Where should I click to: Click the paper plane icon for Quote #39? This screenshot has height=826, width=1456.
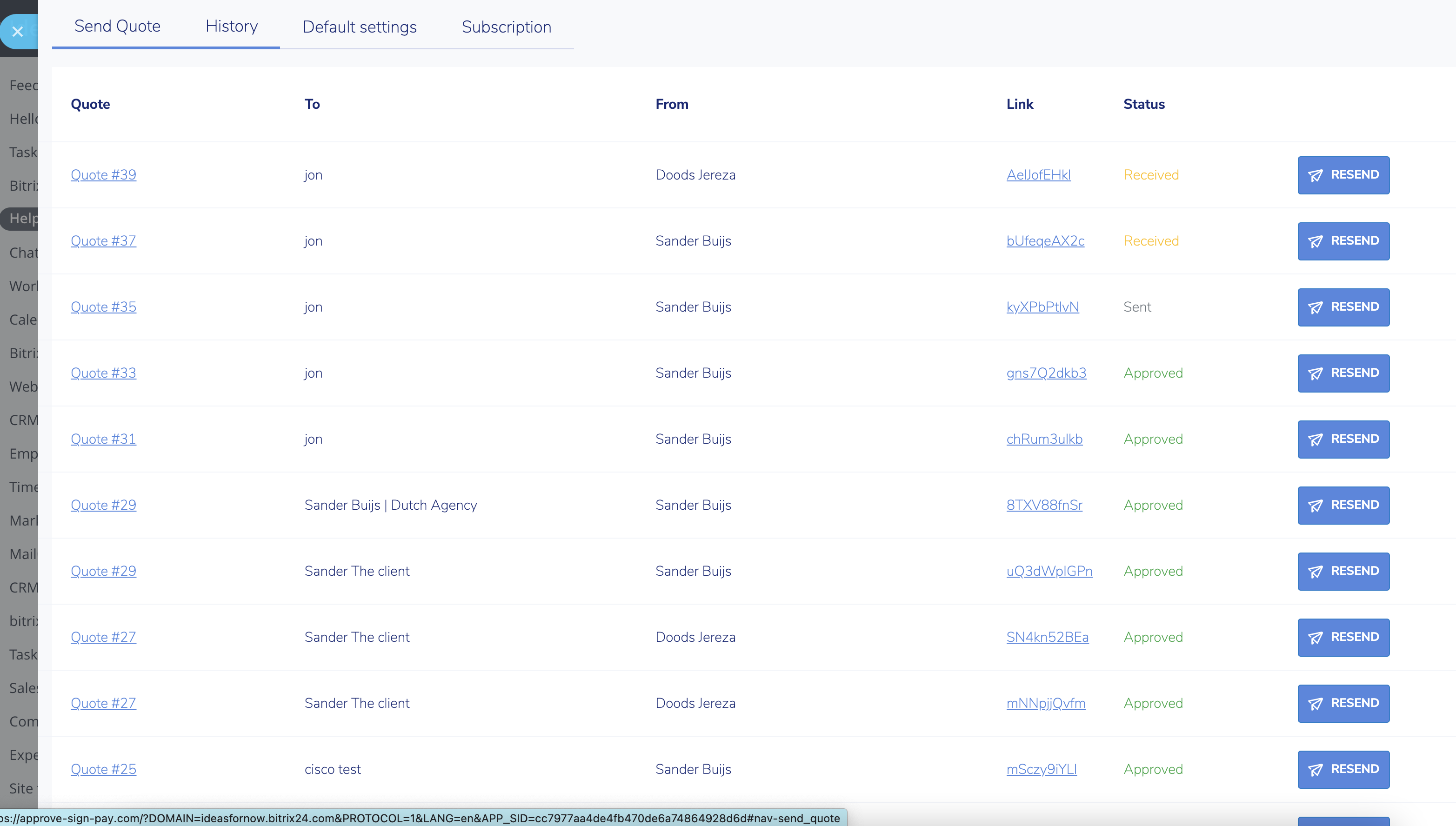tap(1315, 176)
